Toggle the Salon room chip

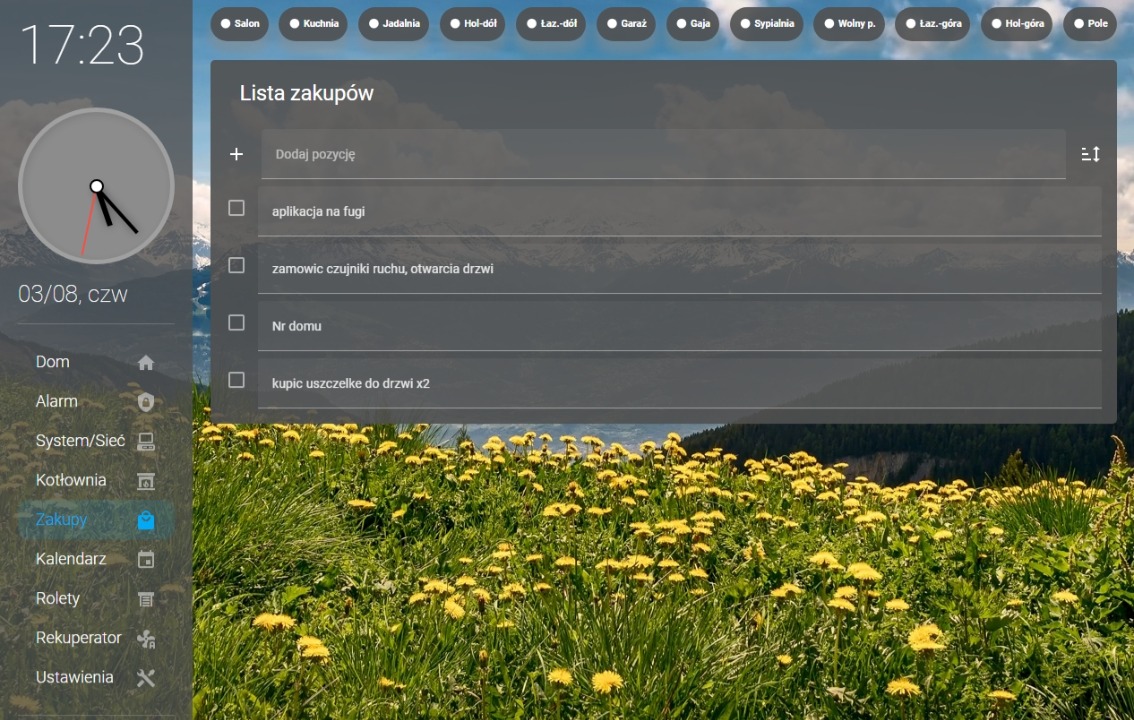(239, 24)
